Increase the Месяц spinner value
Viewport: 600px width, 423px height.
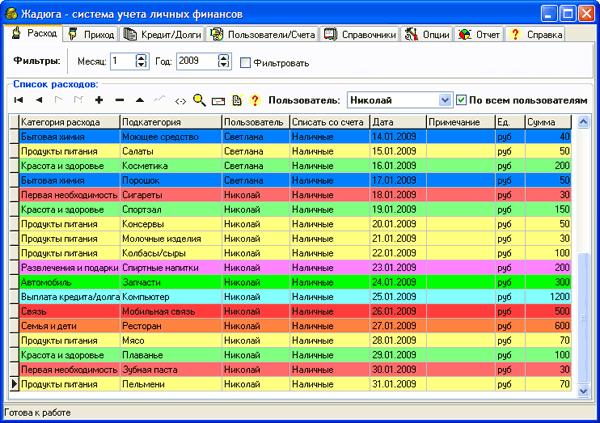[x=141, y=58]
